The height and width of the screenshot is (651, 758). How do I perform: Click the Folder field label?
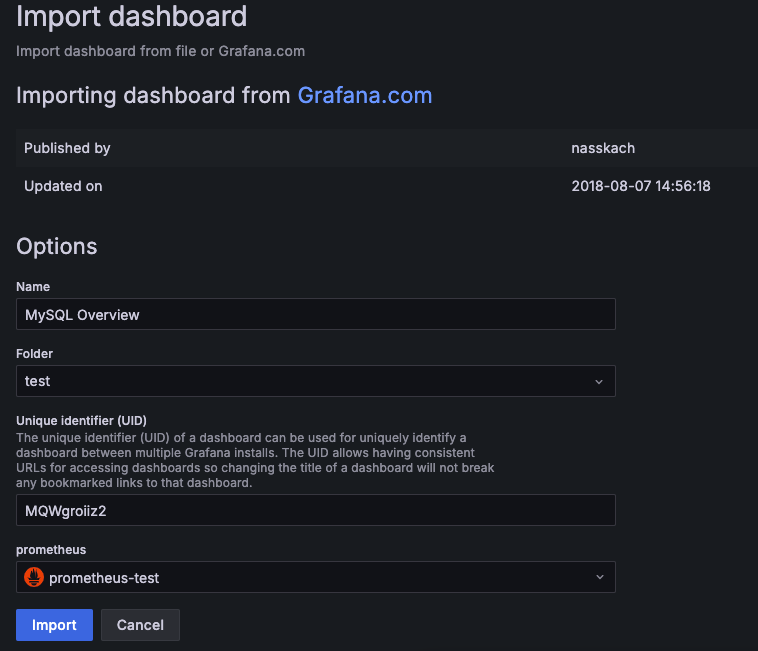[34, 354]
